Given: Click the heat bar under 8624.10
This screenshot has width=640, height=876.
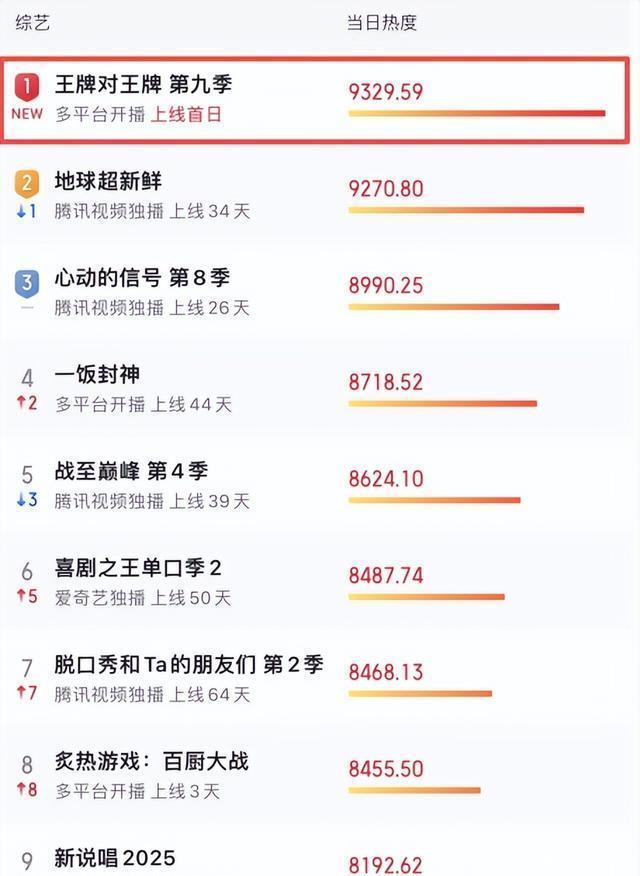Looking at the screenshot, I should (x=434, y=500).
